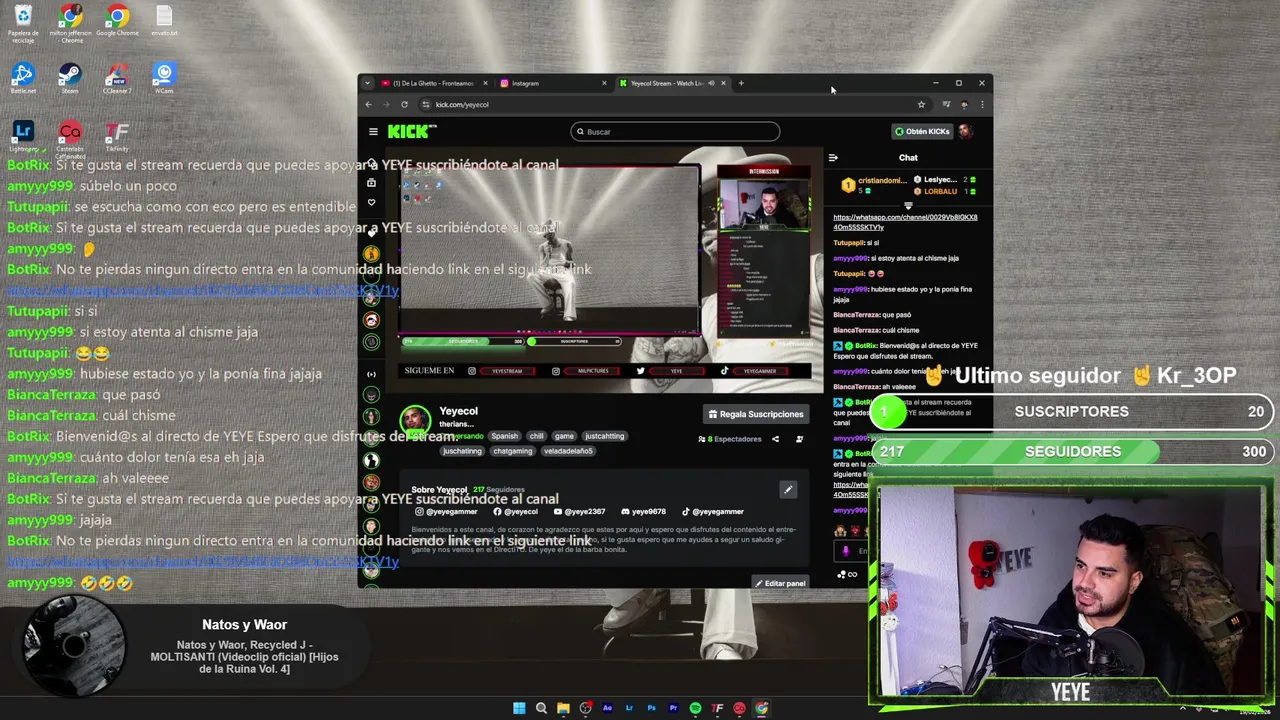Open a new browser tab
Screen dimensions: 1280x720
coord(741,83)
